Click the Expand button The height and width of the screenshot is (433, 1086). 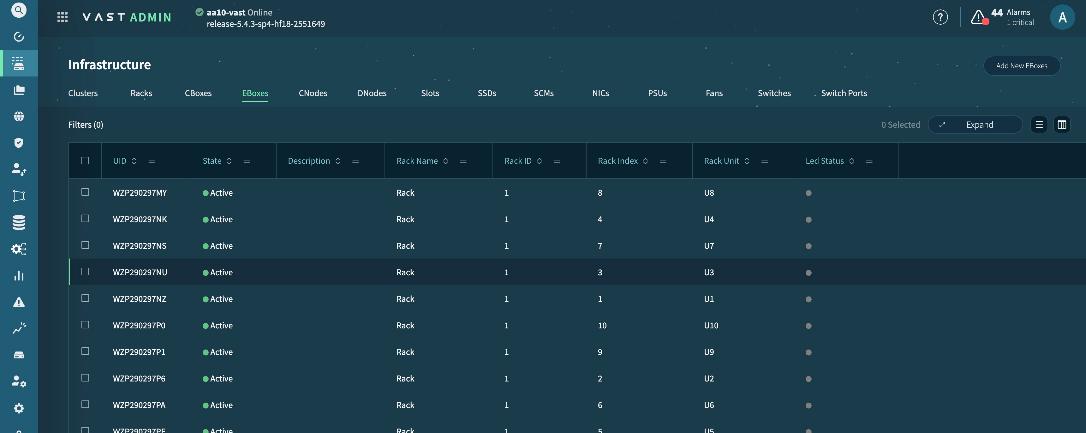[975, 125]
